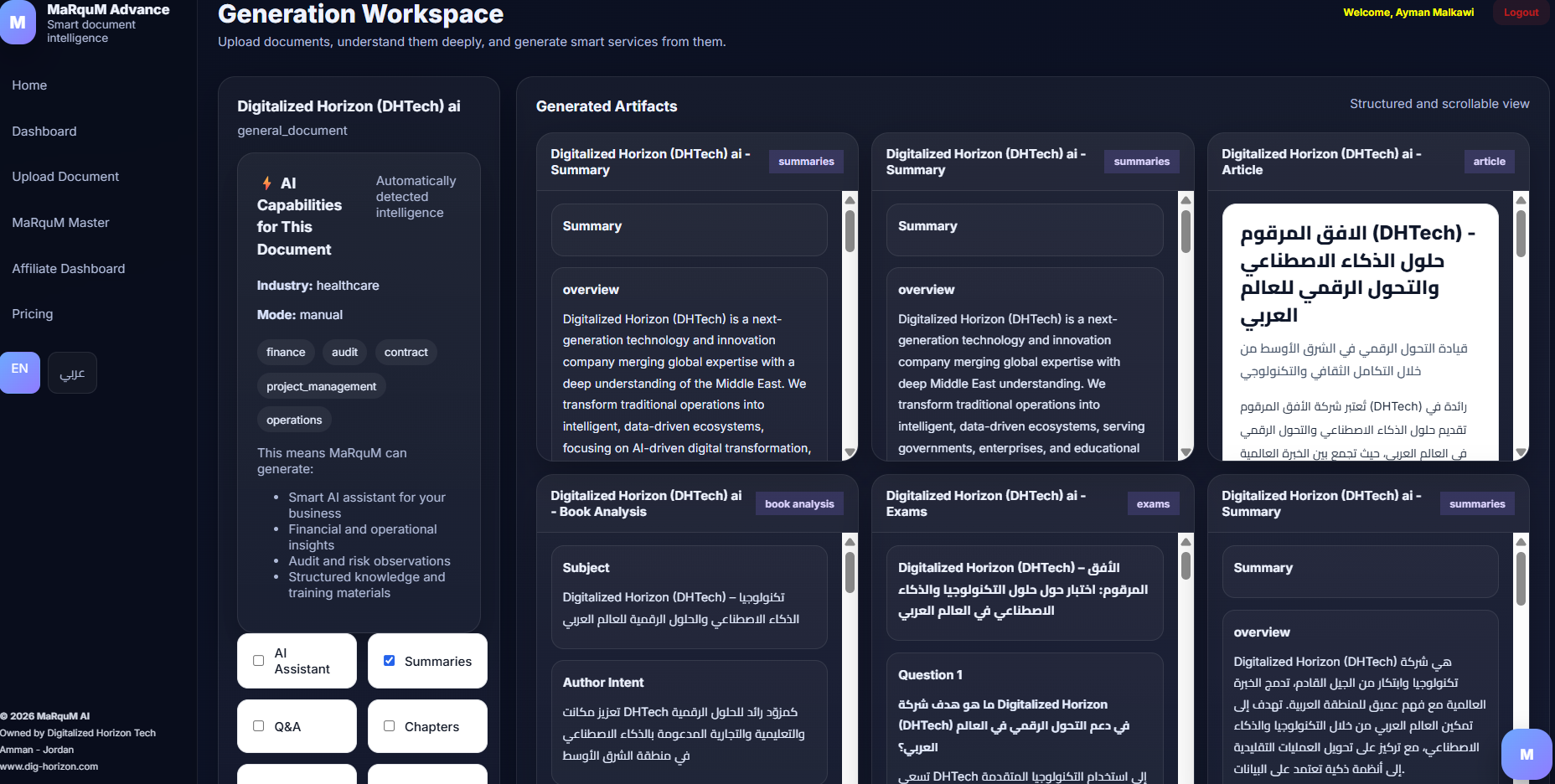Select the audit tag
Image resolution: width=1555 pixels, height=784 pixels.
pyautogui.click(x=344, y=353)
